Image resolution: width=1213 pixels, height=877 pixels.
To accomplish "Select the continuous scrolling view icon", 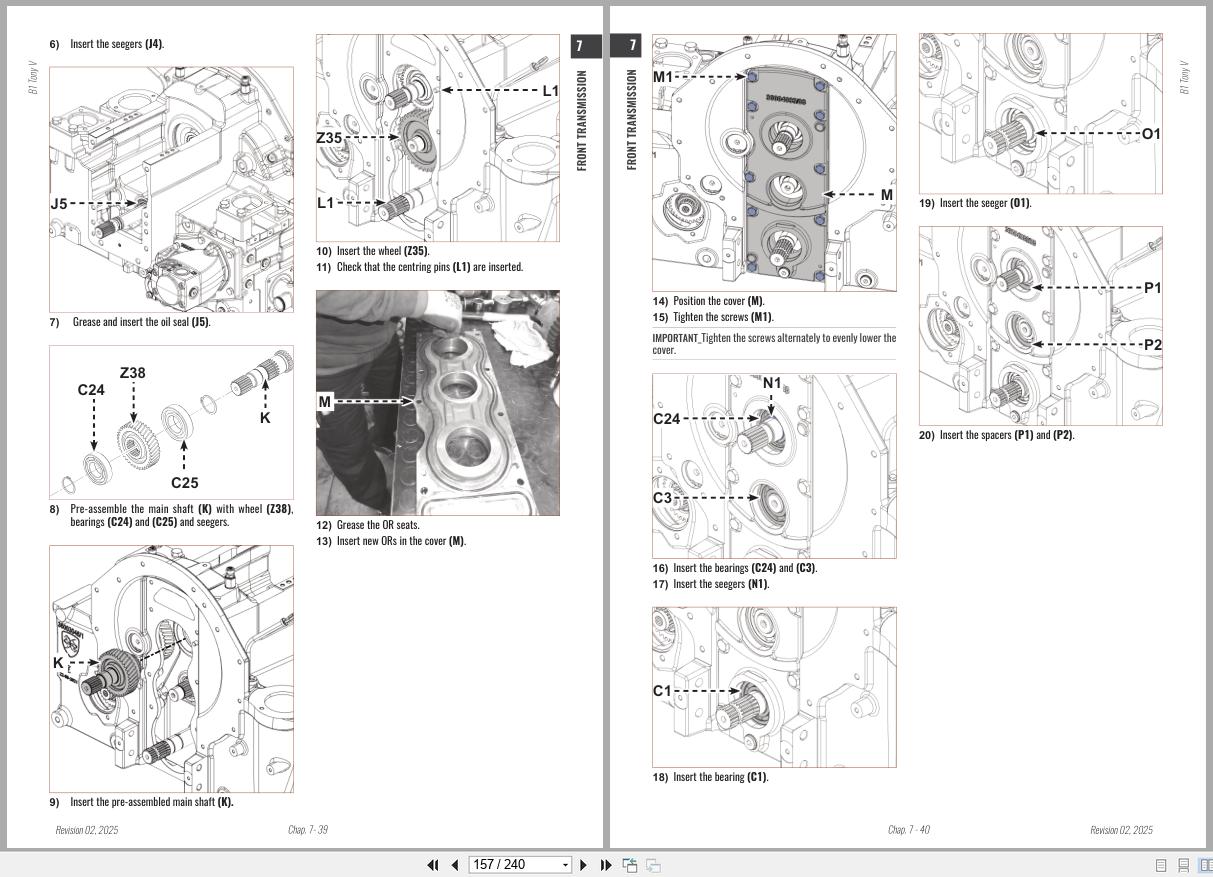I will (1186, 864).
